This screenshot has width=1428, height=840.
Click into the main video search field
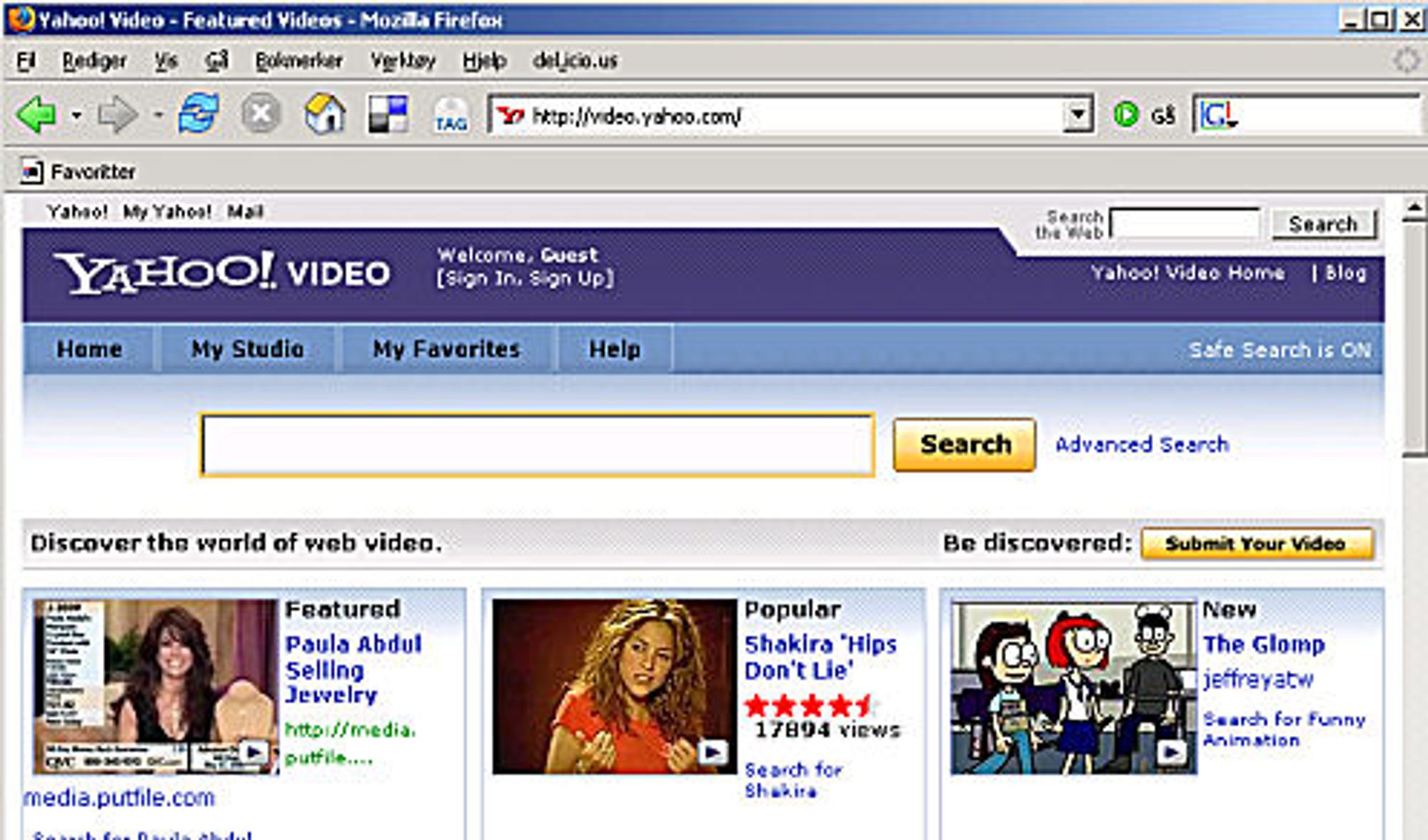tap(538, 445)
